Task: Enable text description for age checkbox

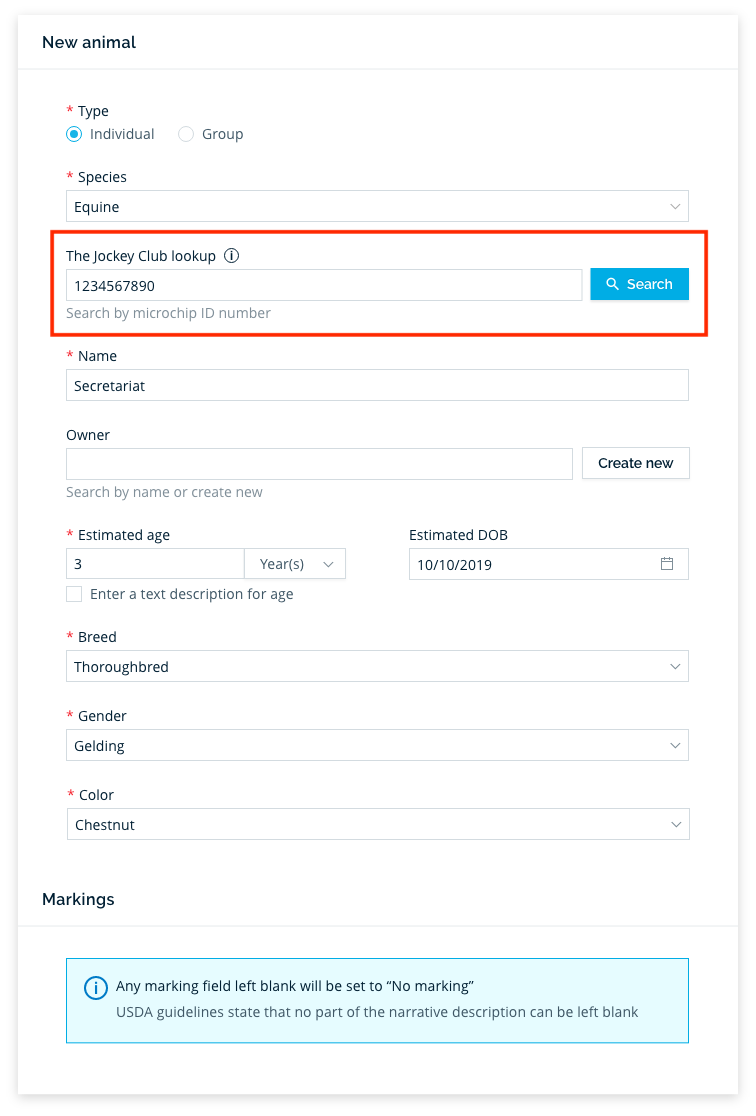Action: 74,594
